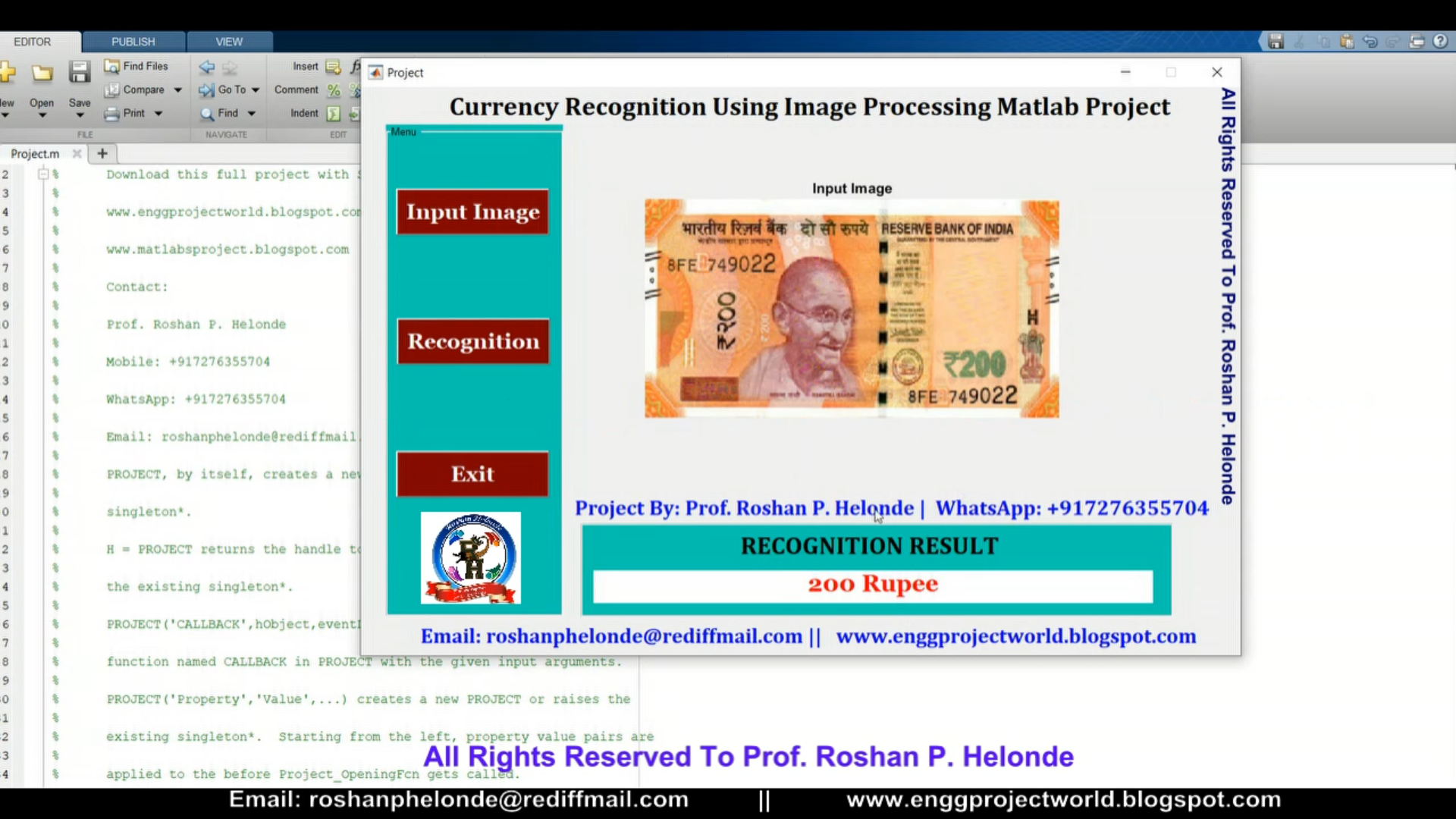Open the dropdown under the Open button

[x=42, y=115]
